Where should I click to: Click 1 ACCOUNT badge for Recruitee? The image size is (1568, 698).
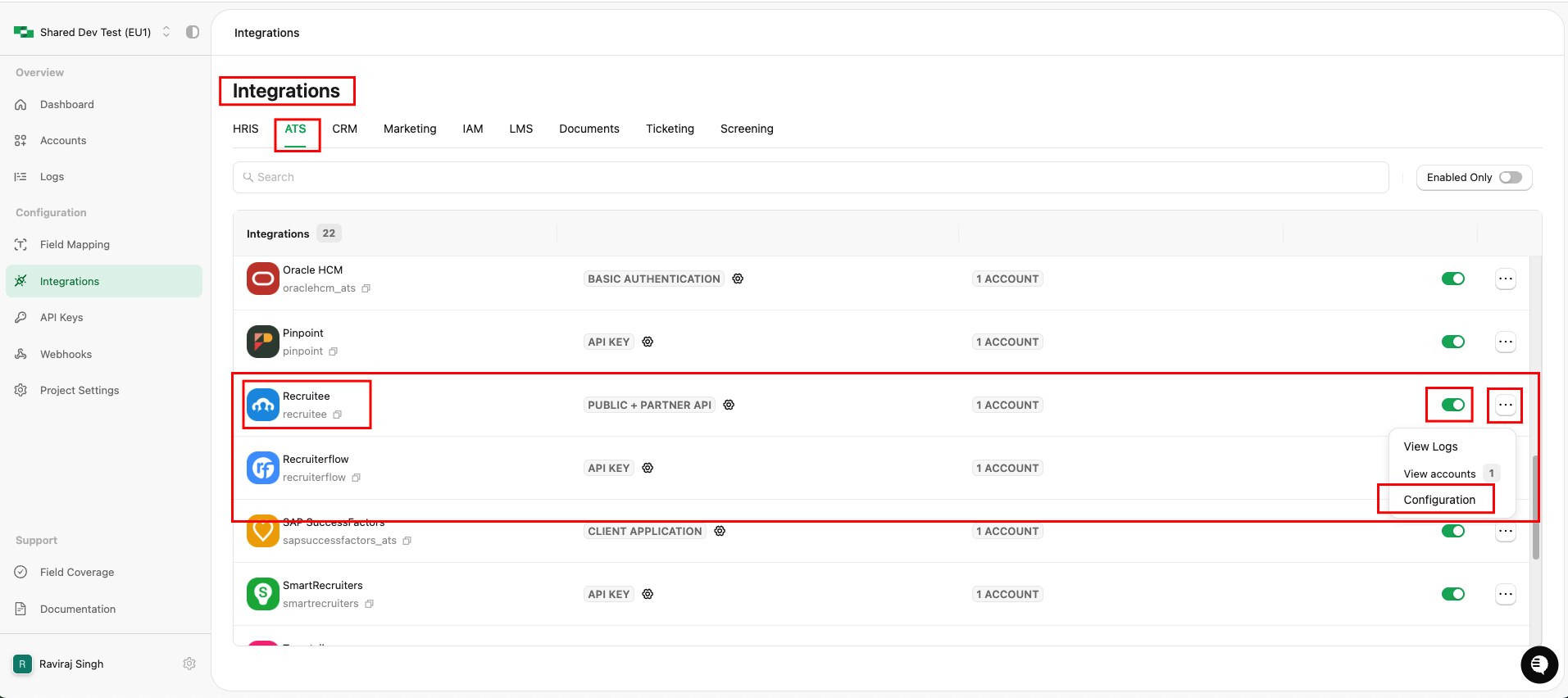pyautogui.click(x=1007, y=405)
